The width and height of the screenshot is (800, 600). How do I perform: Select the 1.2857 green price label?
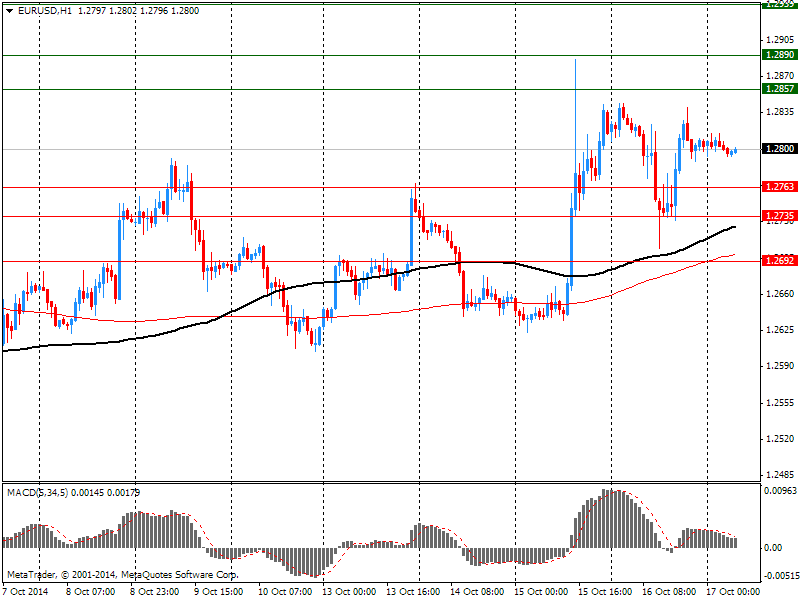[x=779, y=89]
